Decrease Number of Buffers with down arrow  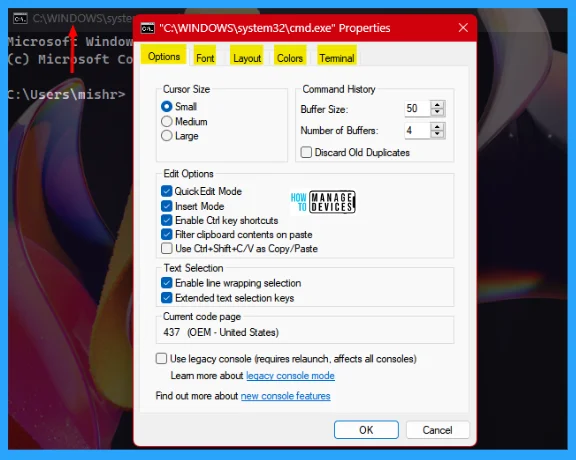pos(437,134)
